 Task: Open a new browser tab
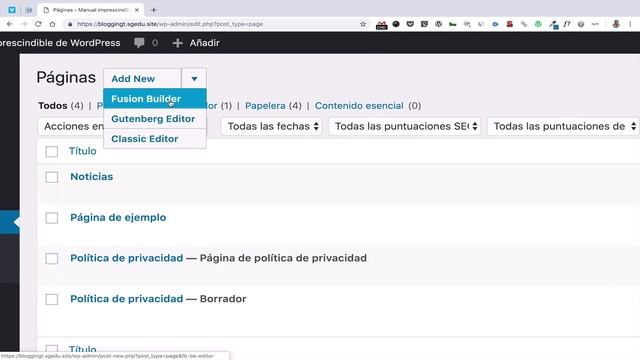pos(153,10)
